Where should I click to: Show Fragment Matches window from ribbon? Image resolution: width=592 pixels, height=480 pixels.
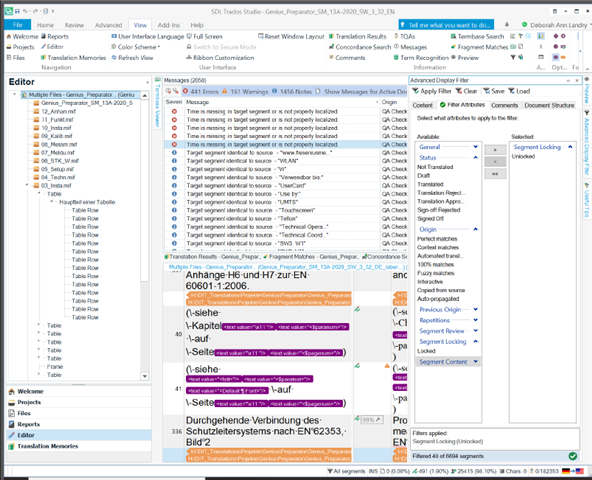(x=479, y=47)
